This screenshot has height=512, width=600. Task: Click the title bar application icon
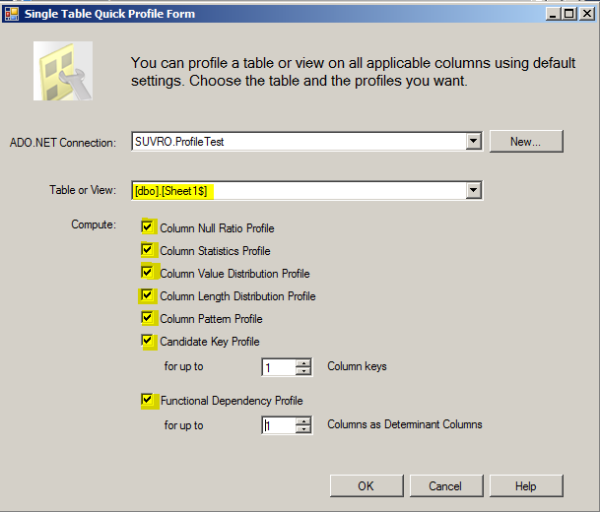click(x=12, y=14)
